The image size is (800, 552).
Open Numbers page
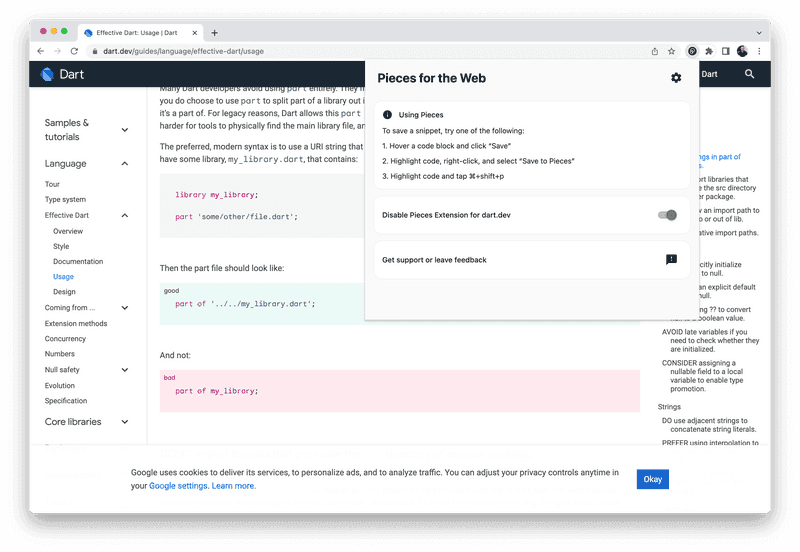[x=60, y=354]
